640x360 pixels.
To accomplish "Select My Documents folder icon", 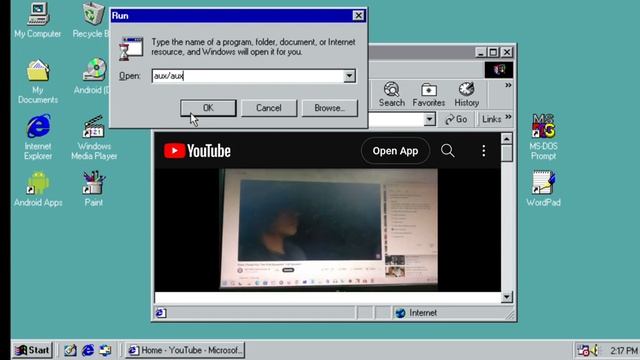I will 38,82.
